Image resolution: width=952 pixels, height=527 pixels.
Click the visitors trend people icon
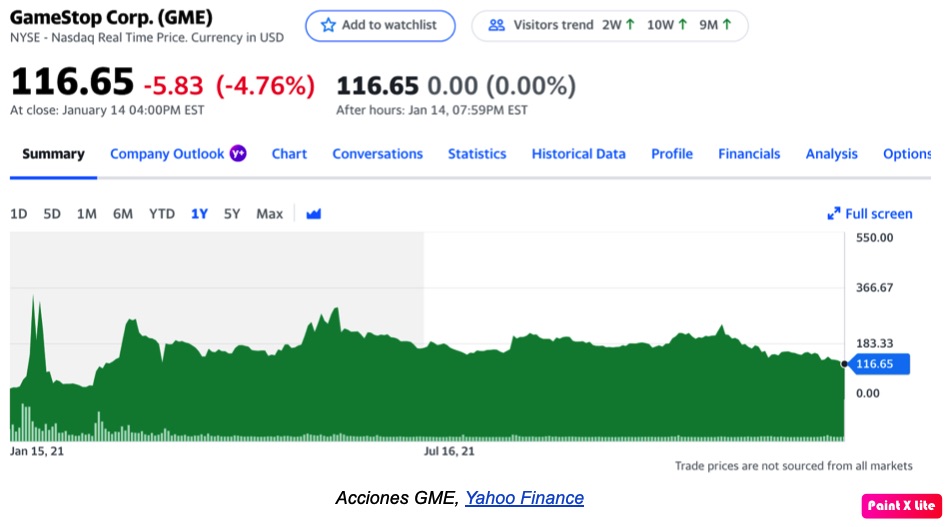pos(497,25)
